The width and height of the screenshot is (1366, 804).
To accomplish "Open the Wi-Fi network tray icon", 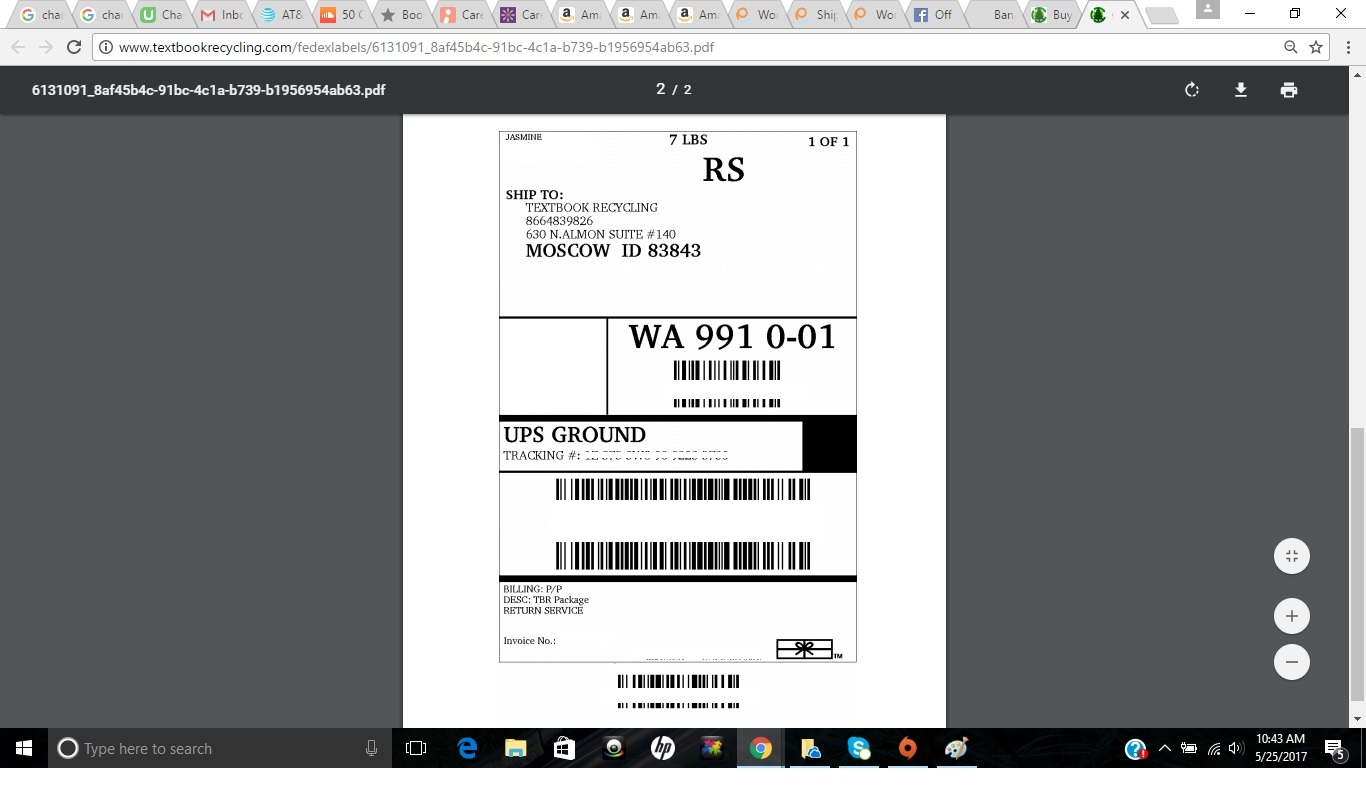I will coord(1213,748).
